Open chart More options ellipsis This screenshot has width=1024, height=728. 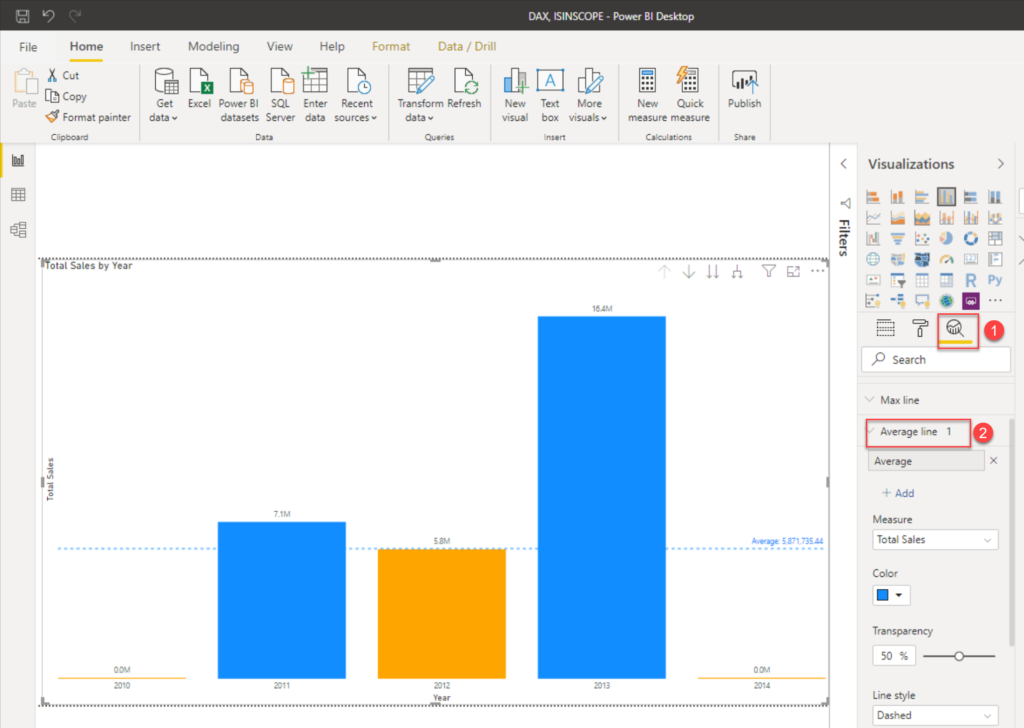[x=818, y=271]
